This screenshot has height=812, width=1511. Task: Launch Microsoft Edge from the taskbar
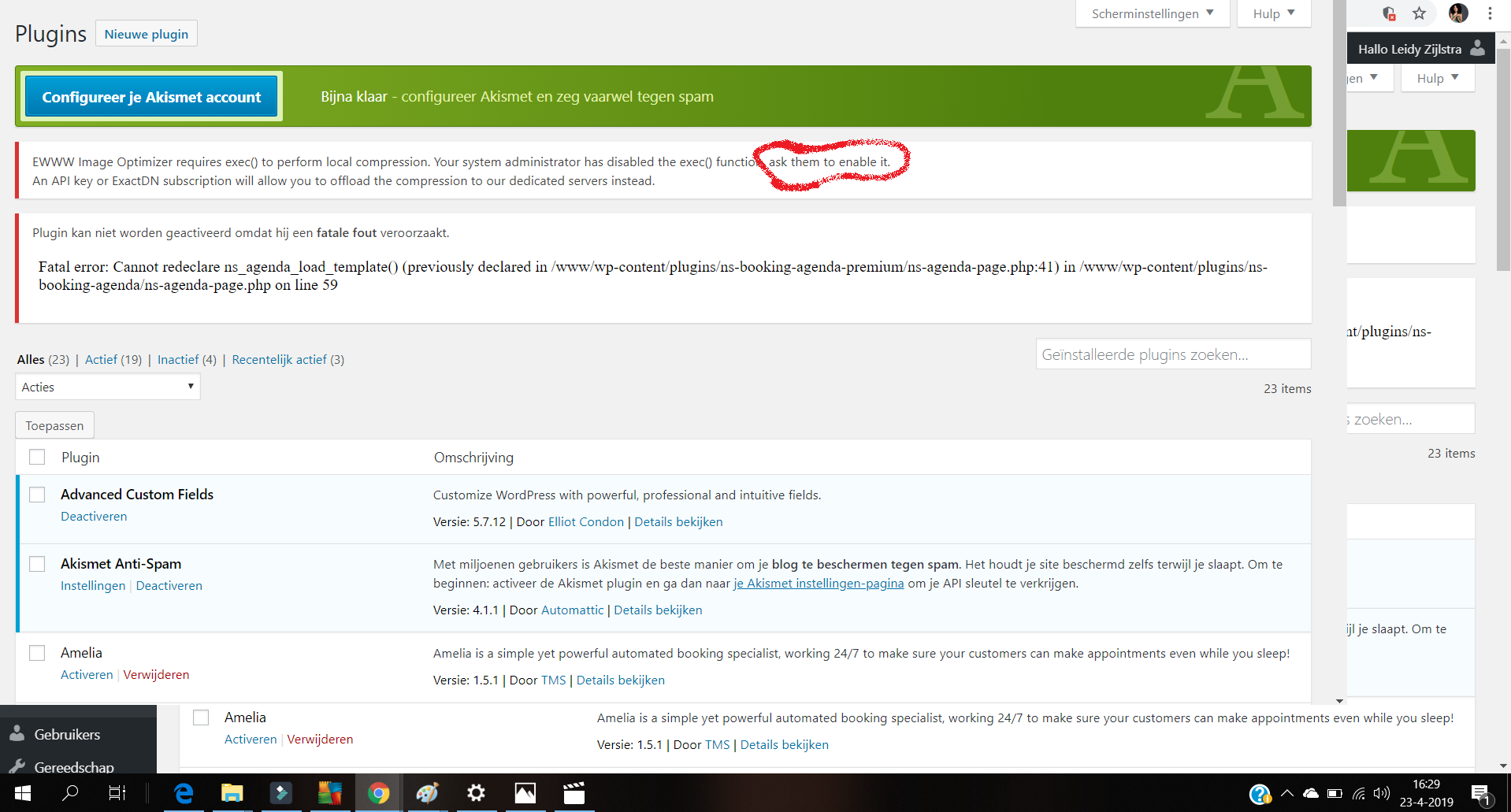pos(183,793)
